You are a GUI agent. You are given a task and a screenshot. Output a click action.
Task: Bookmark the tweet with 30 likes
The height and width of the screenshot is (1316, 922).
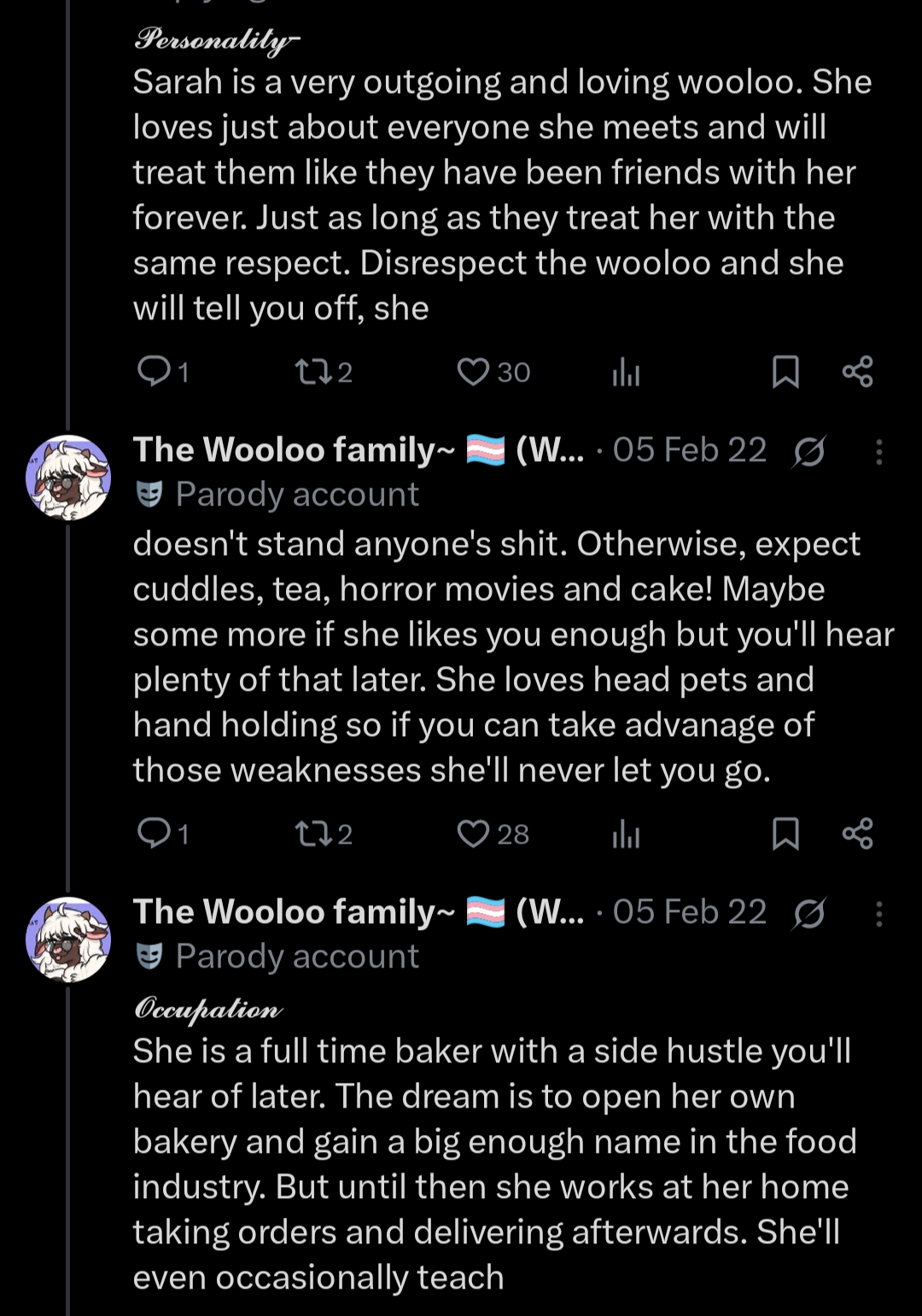coord(785,372)
